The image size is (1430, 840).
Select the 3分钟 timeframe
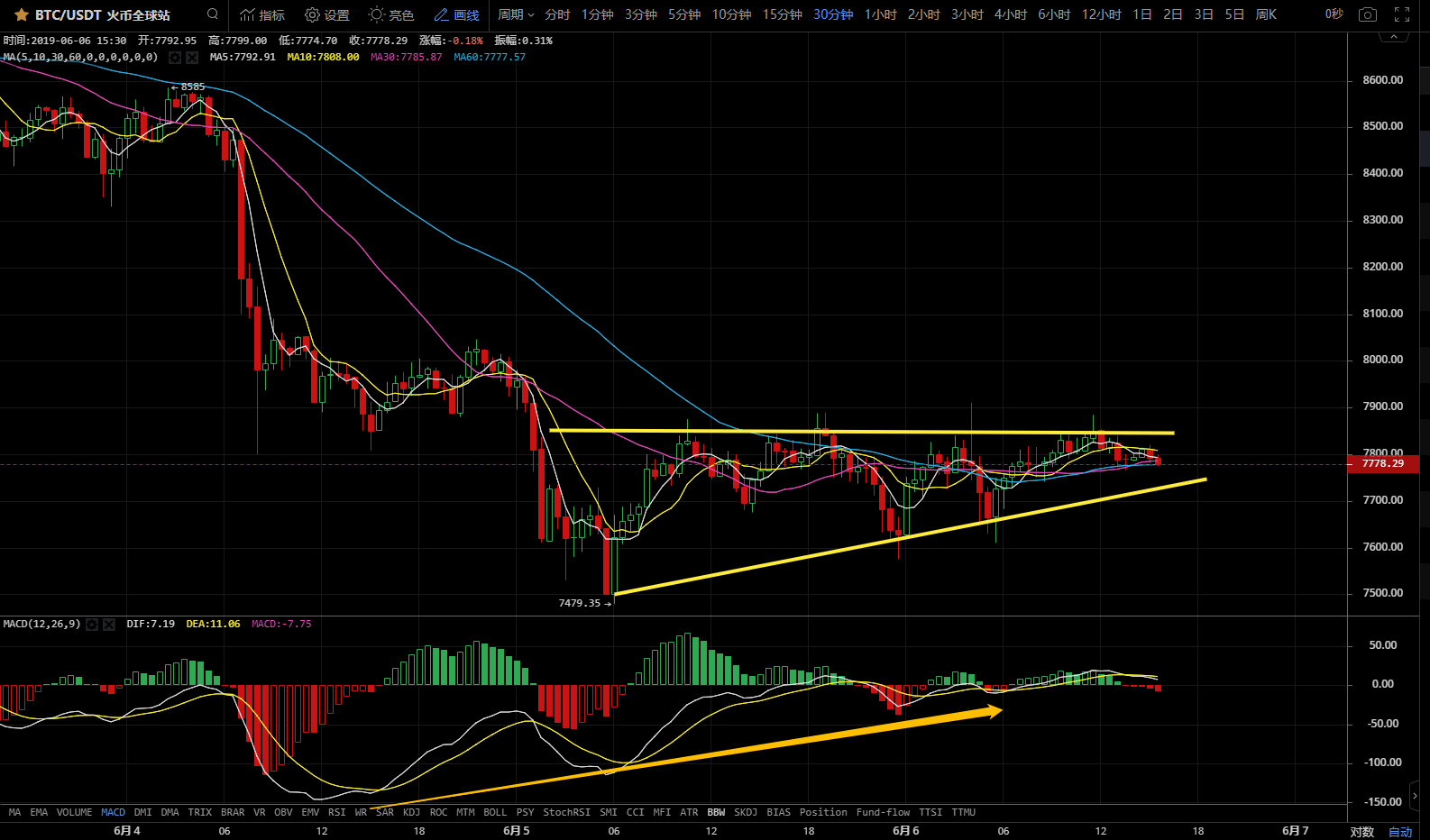tap(640, 14)
